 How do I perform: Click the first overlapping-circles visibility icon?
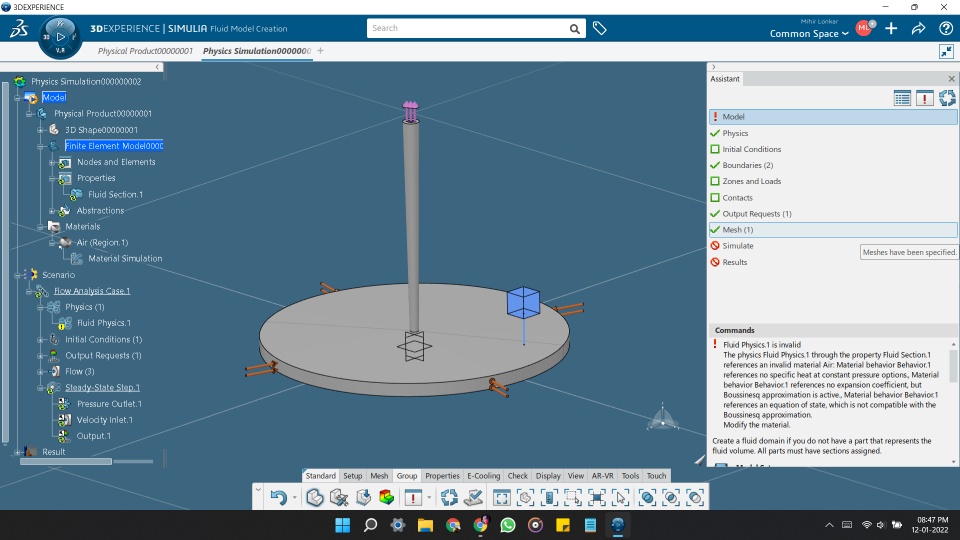(x=647, y=497)
